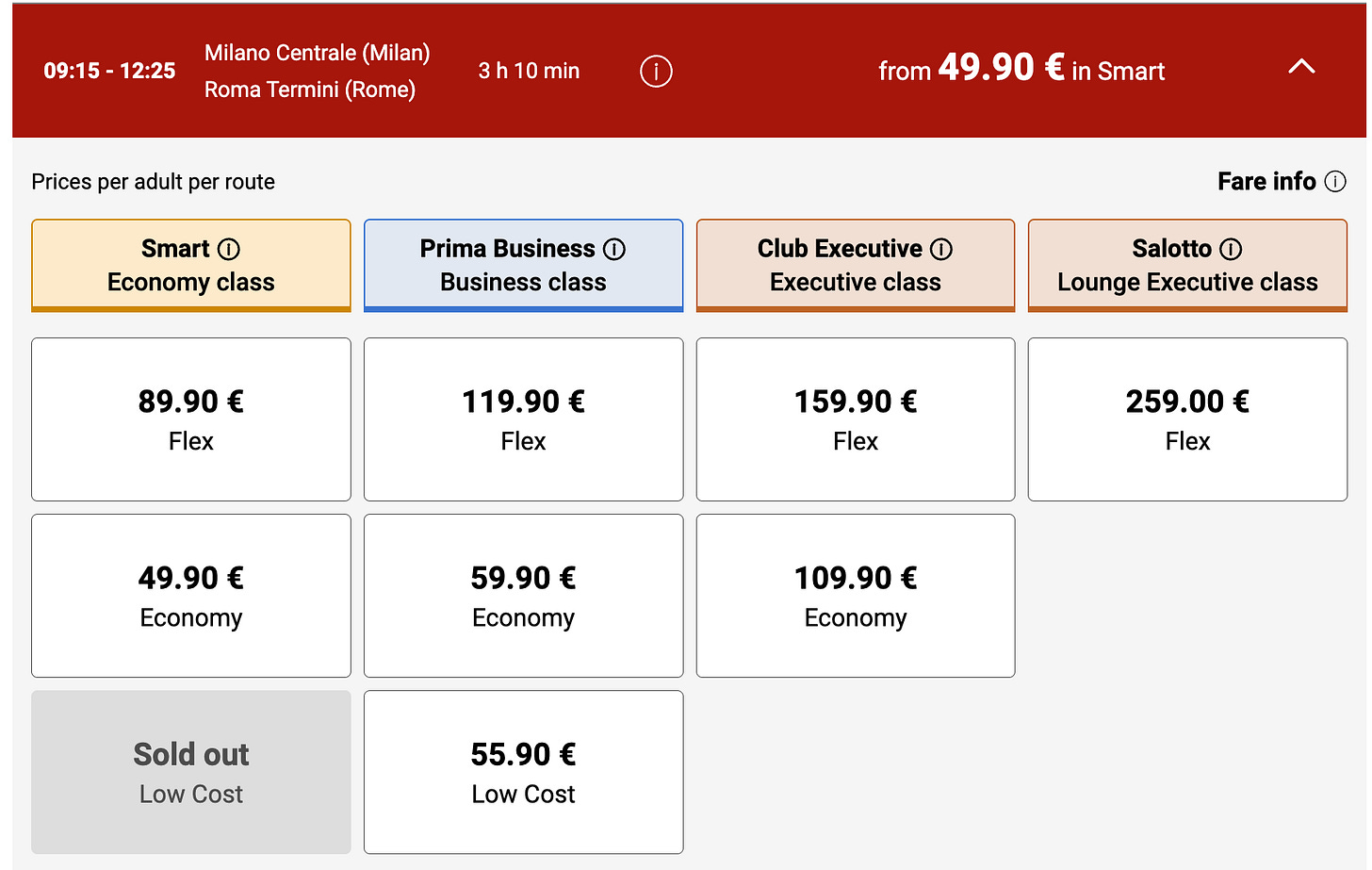Screen dimensions: 1372x870
Task: View trip details info icon in red header
Action: pyautogui.click(x=656, y=71)
